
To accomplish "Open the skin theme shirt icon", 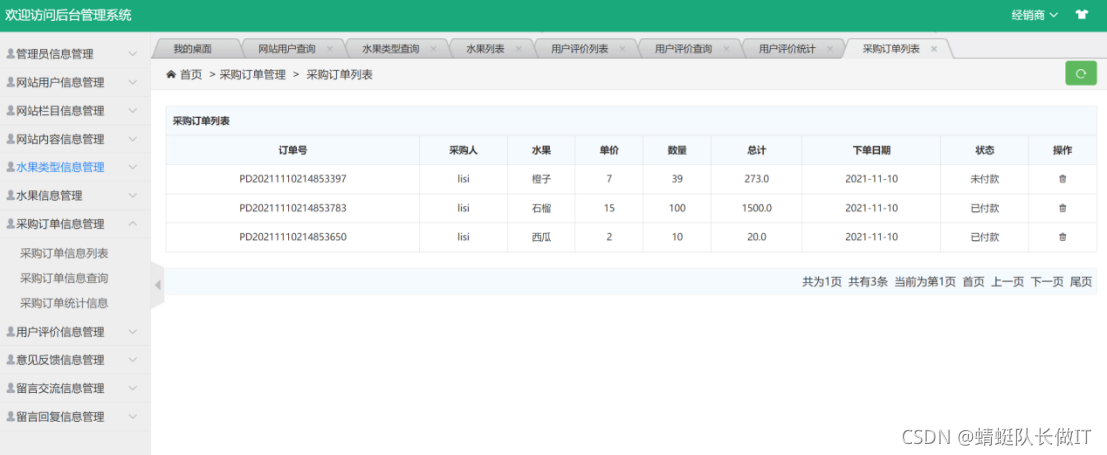I will (1081, 15).
